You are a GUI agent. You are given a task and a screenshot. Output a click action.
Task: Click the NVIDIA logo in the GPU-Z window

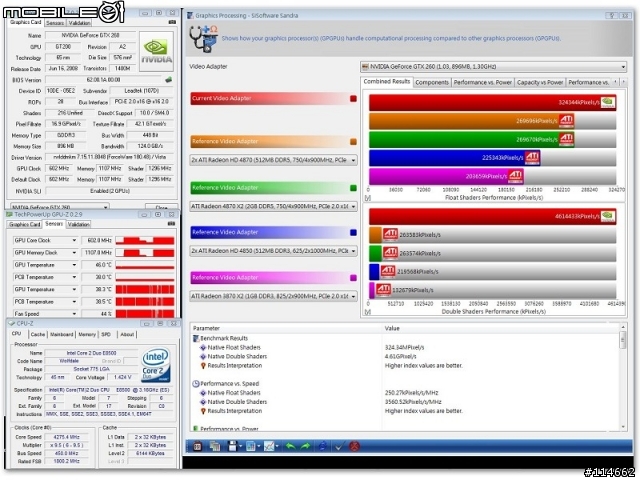[157, 51]
